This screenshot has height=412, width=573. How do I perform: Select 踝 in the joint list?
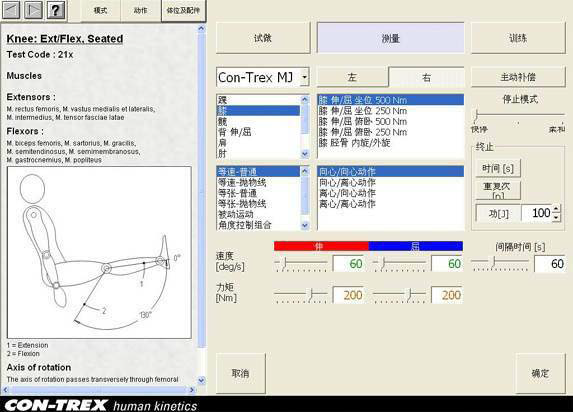(258, 100)
